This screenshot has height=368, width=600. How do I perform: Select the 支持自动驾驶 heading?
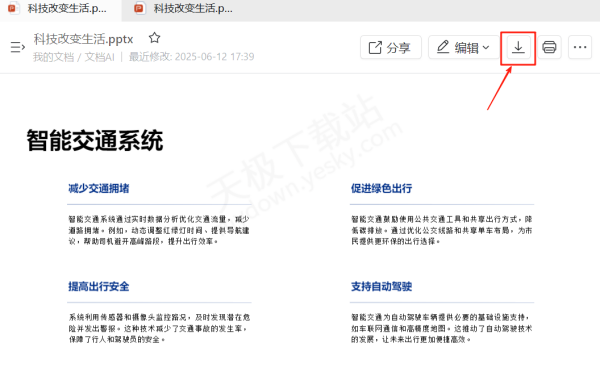(x=382, y=287)
